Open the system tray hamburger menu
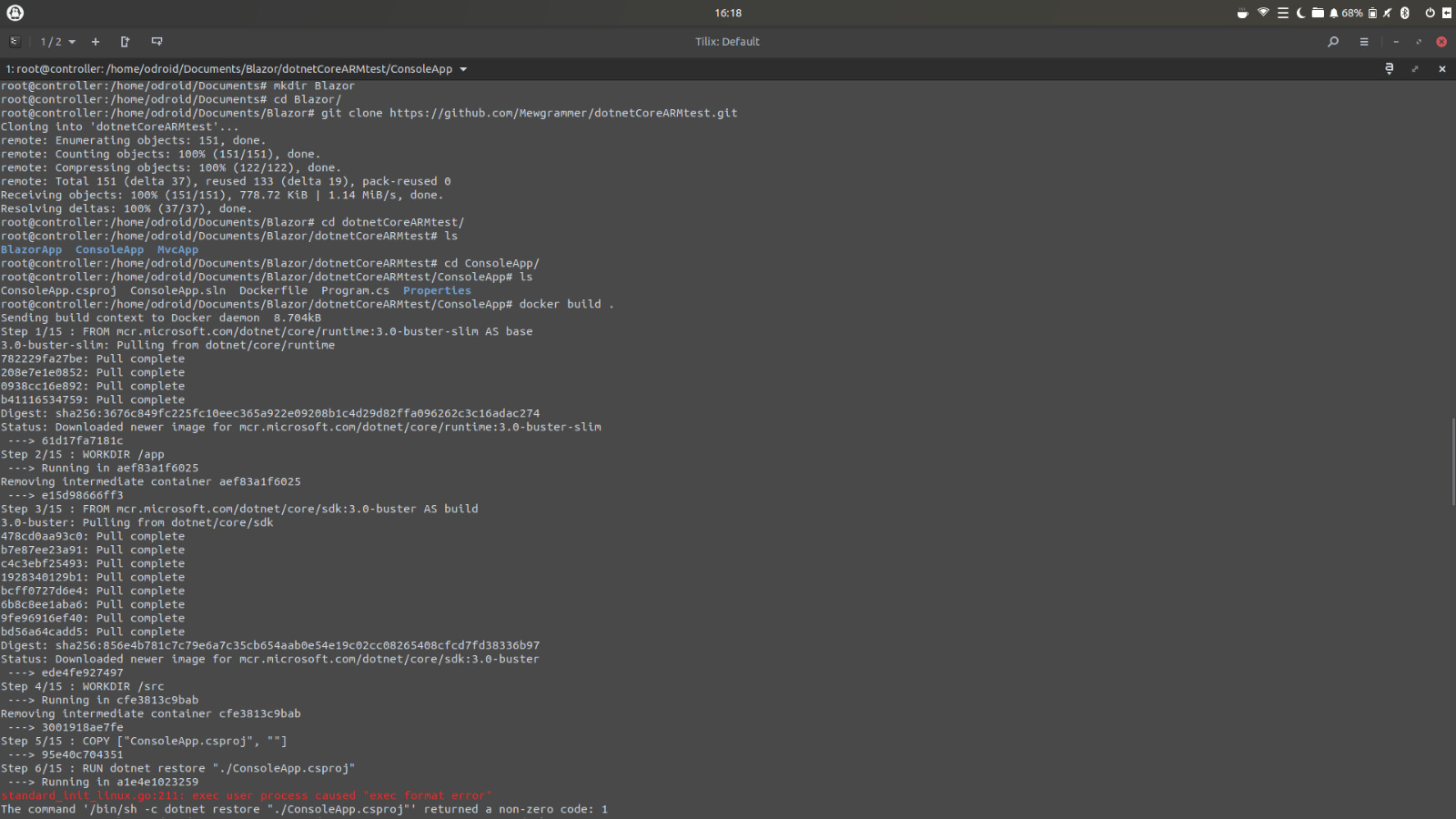The image size is (1456, 819). tap(1284, 13)
